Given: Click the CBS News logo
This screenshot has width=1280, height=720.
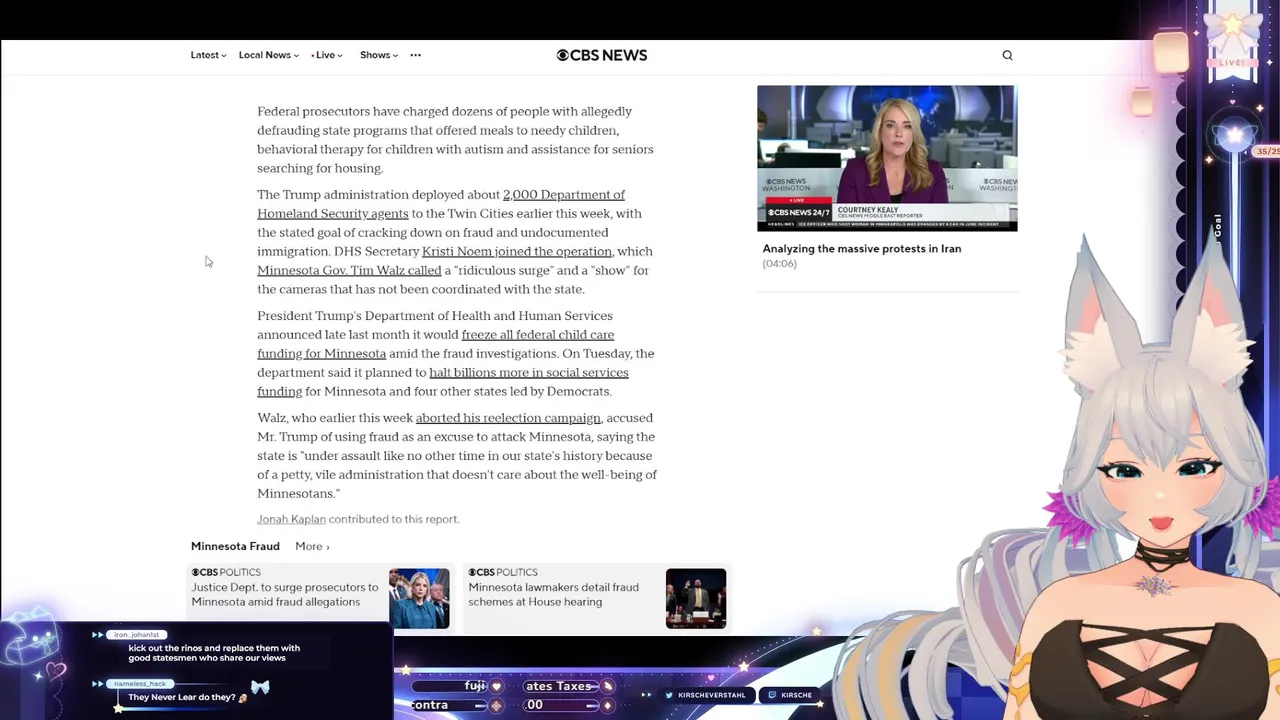Looking at the screenshot, I should point(602,55).
